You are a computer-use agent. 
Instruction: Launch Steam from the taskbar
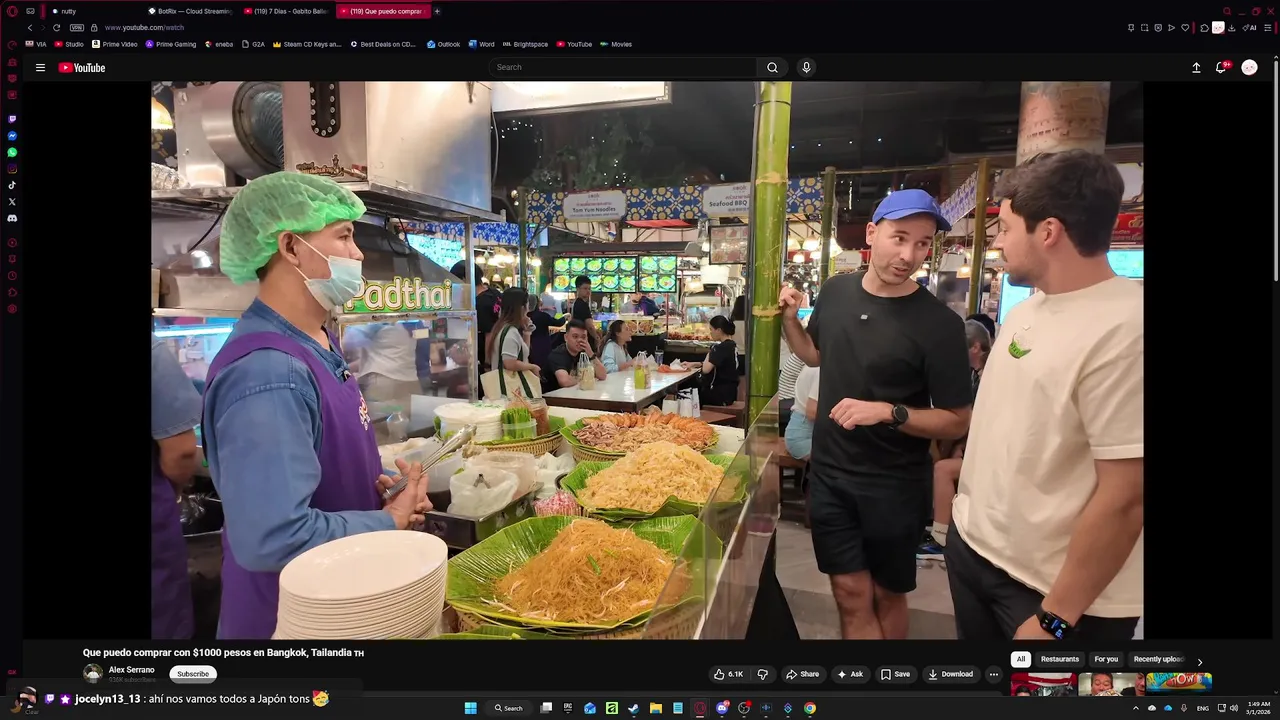click(633, 708)
